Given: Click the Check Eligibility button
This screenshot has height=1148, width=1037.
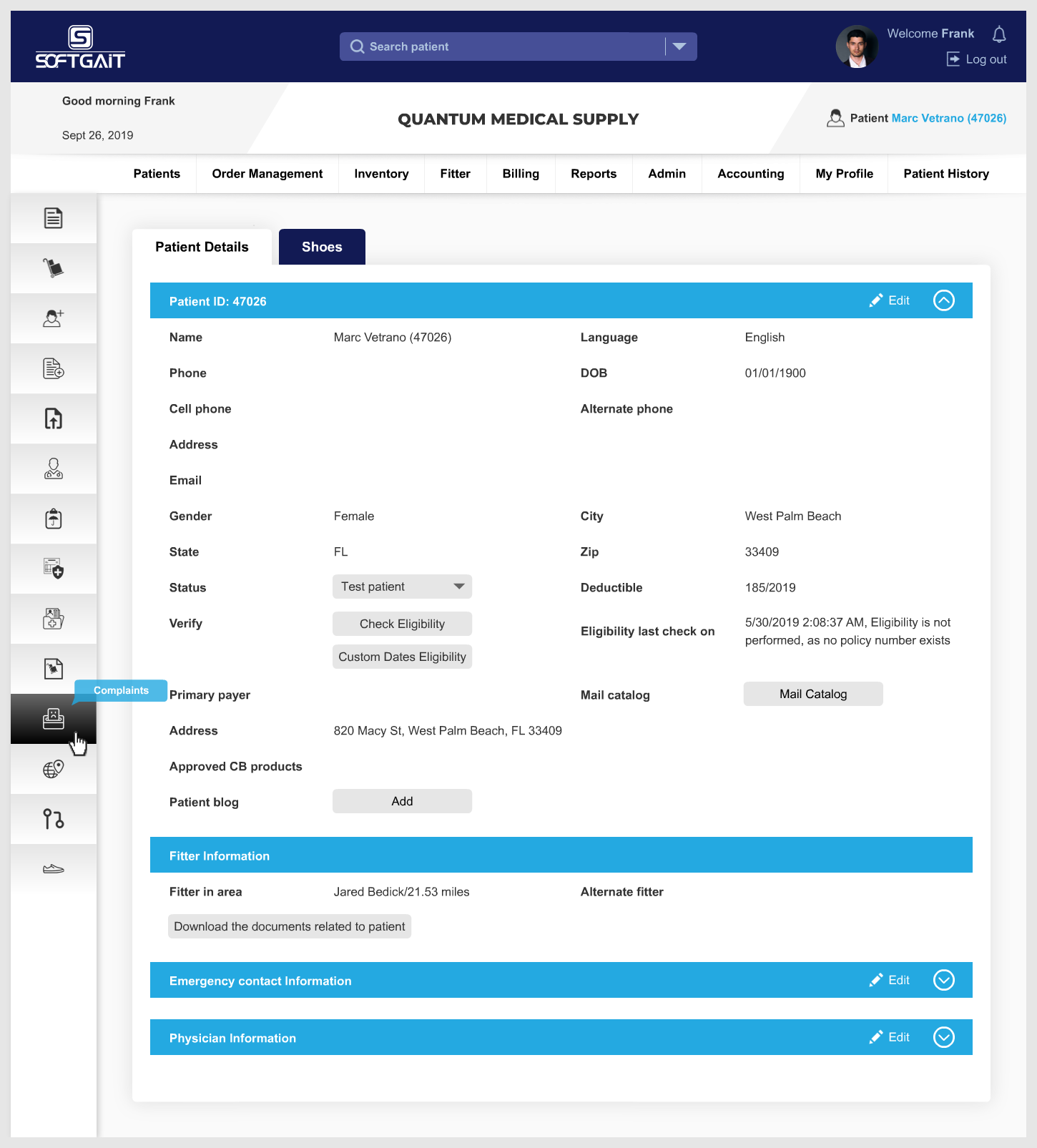Looking at the screenshot, I should tap(402, 624).
